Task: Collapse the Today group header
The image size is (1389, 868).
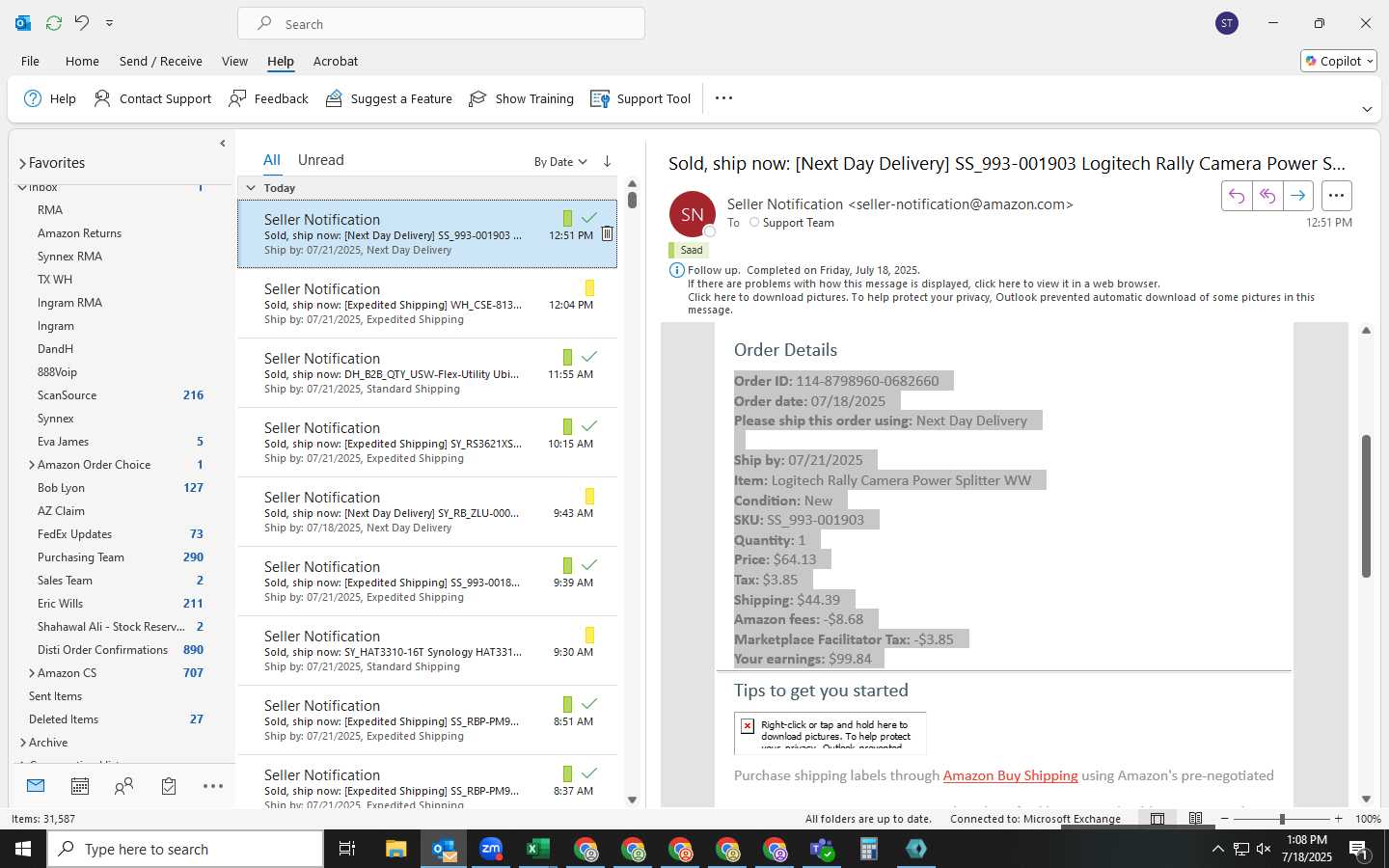Action: tap(251, 188)
